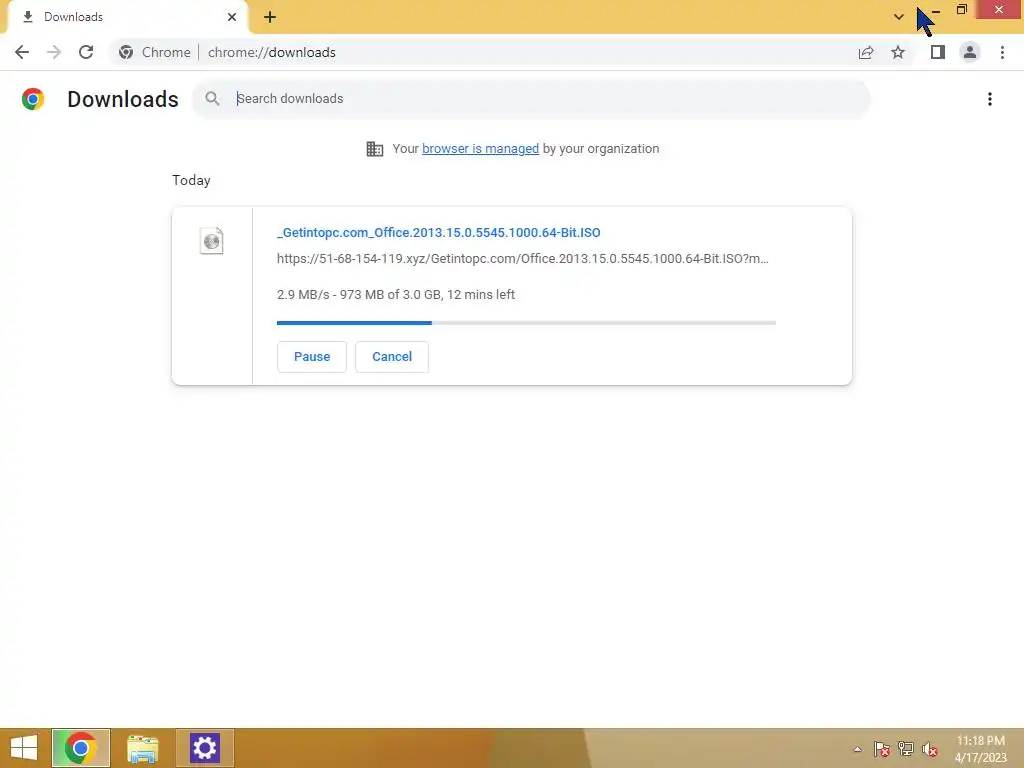Open the share this page icon
1024x768 pixels.
866,52
